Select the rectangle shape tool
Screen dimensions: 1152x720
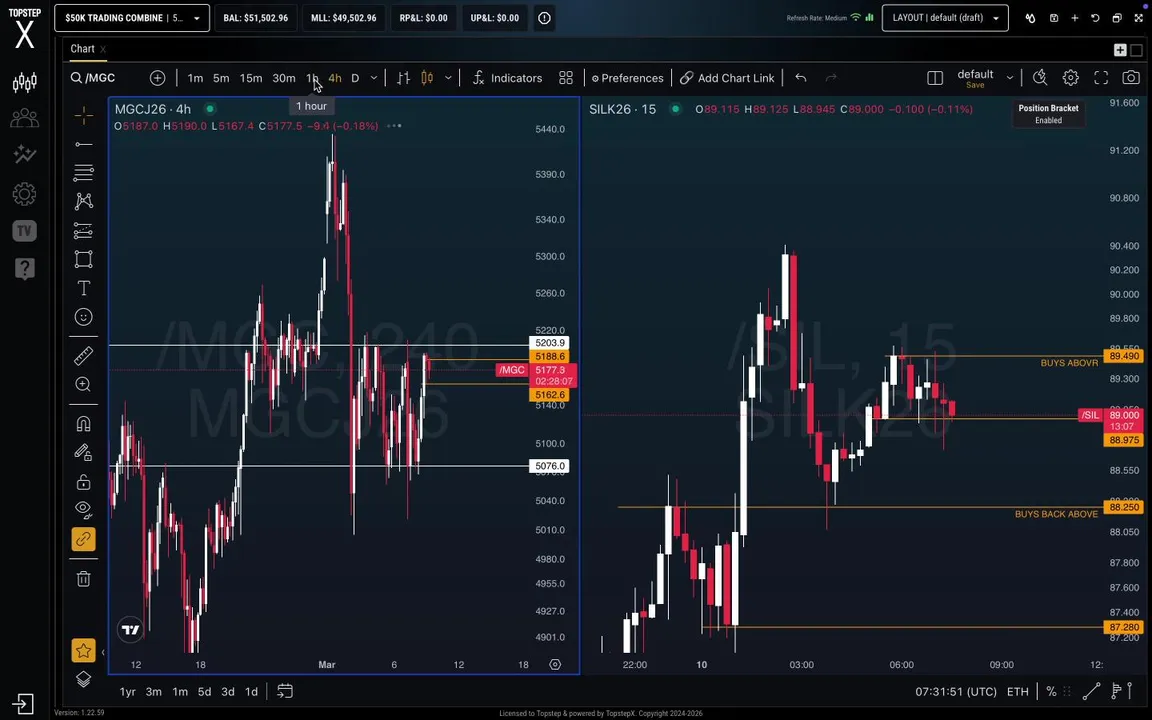pos(84,259)
